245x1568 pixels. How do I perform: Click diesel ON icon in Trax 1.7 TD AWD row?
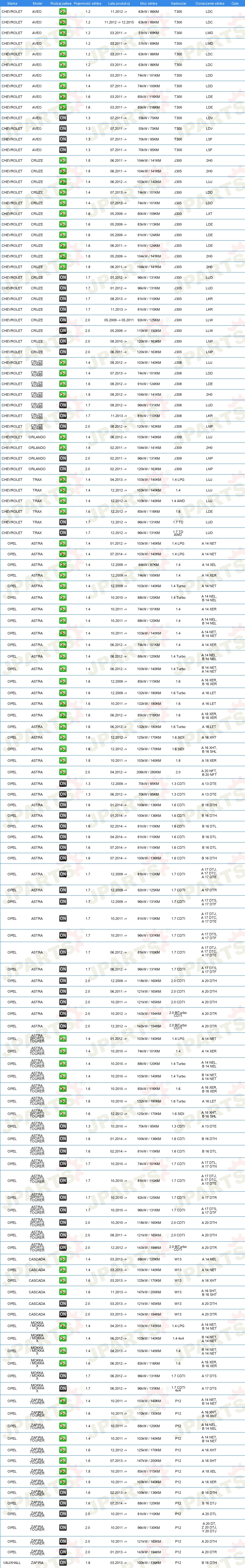pyautogui.click(x=63, y=532)
